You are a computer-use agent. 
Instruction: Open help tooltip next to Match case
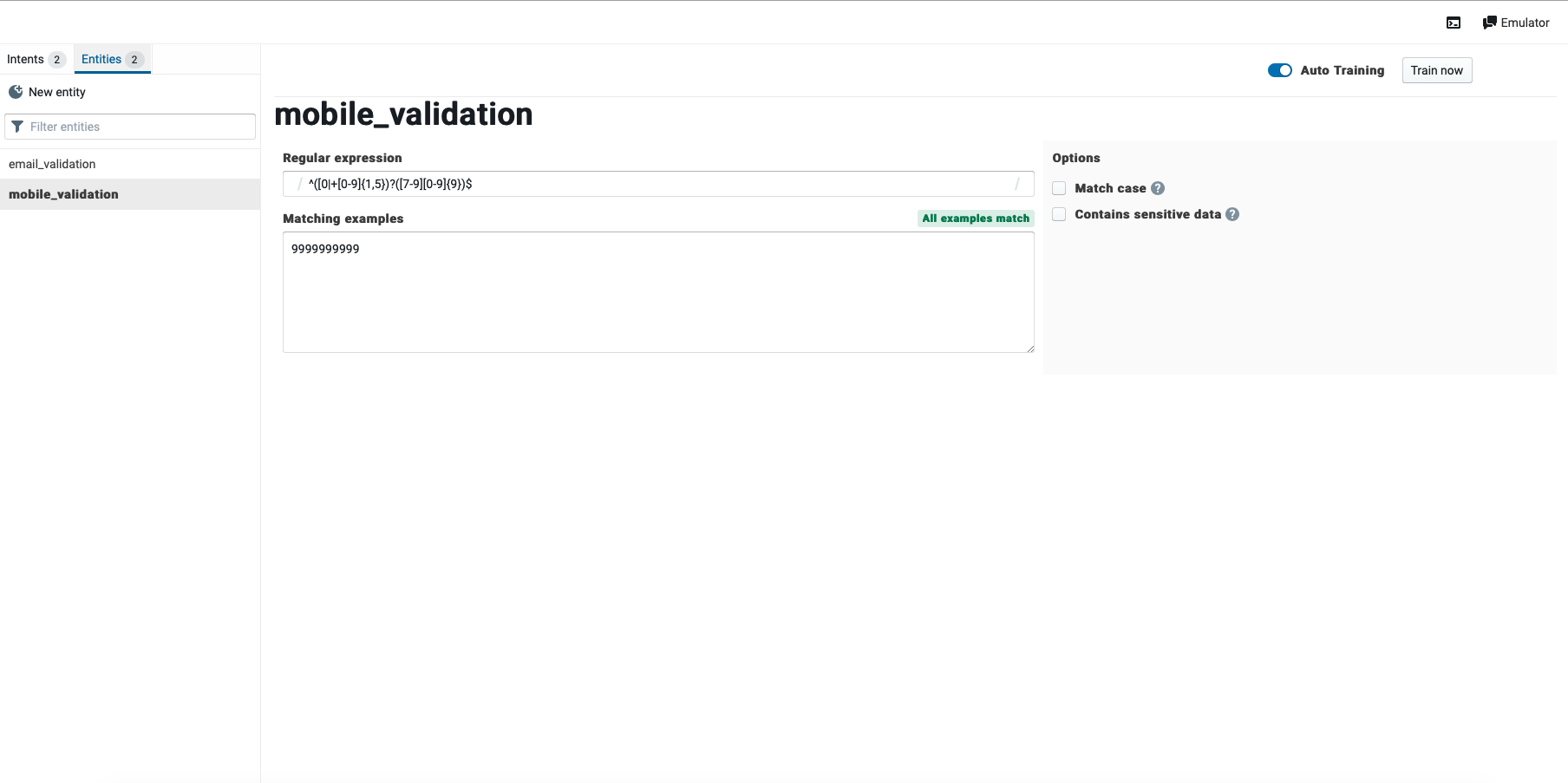tap(1157, 187)
